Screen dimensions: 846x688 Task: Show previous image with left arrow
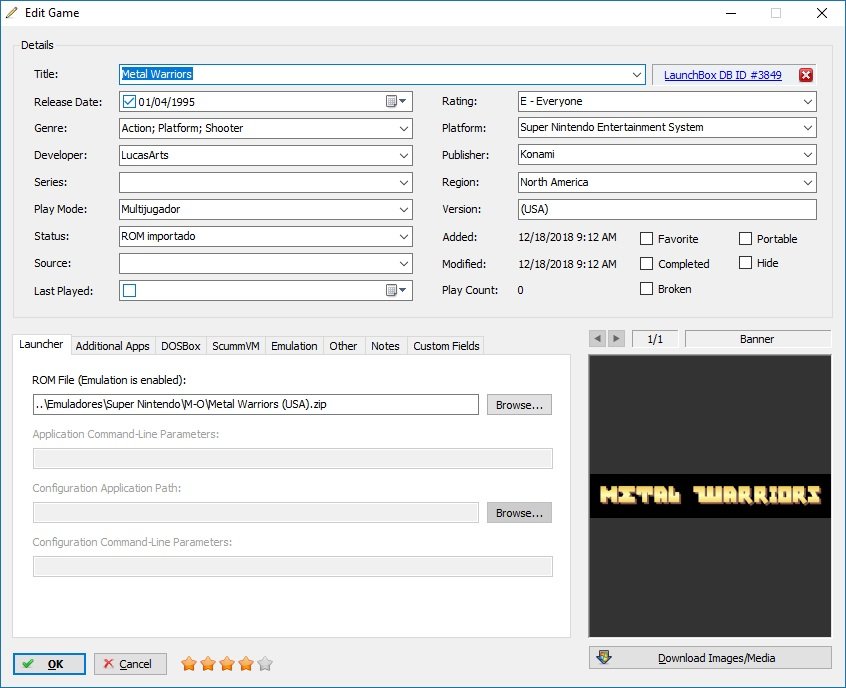click(x=597, y=339)
